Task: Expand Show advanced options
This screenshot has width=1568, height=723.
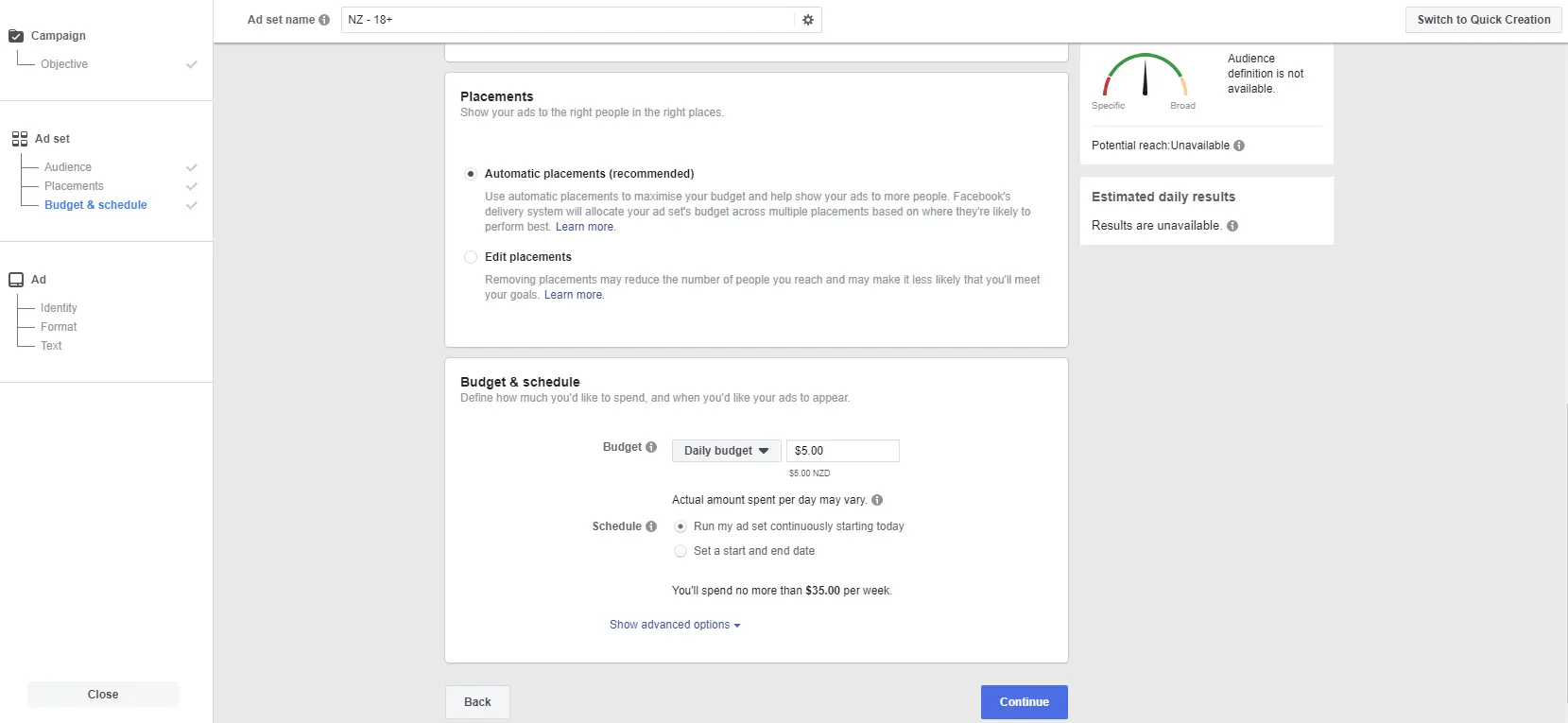Action: [x=675, y=625]
